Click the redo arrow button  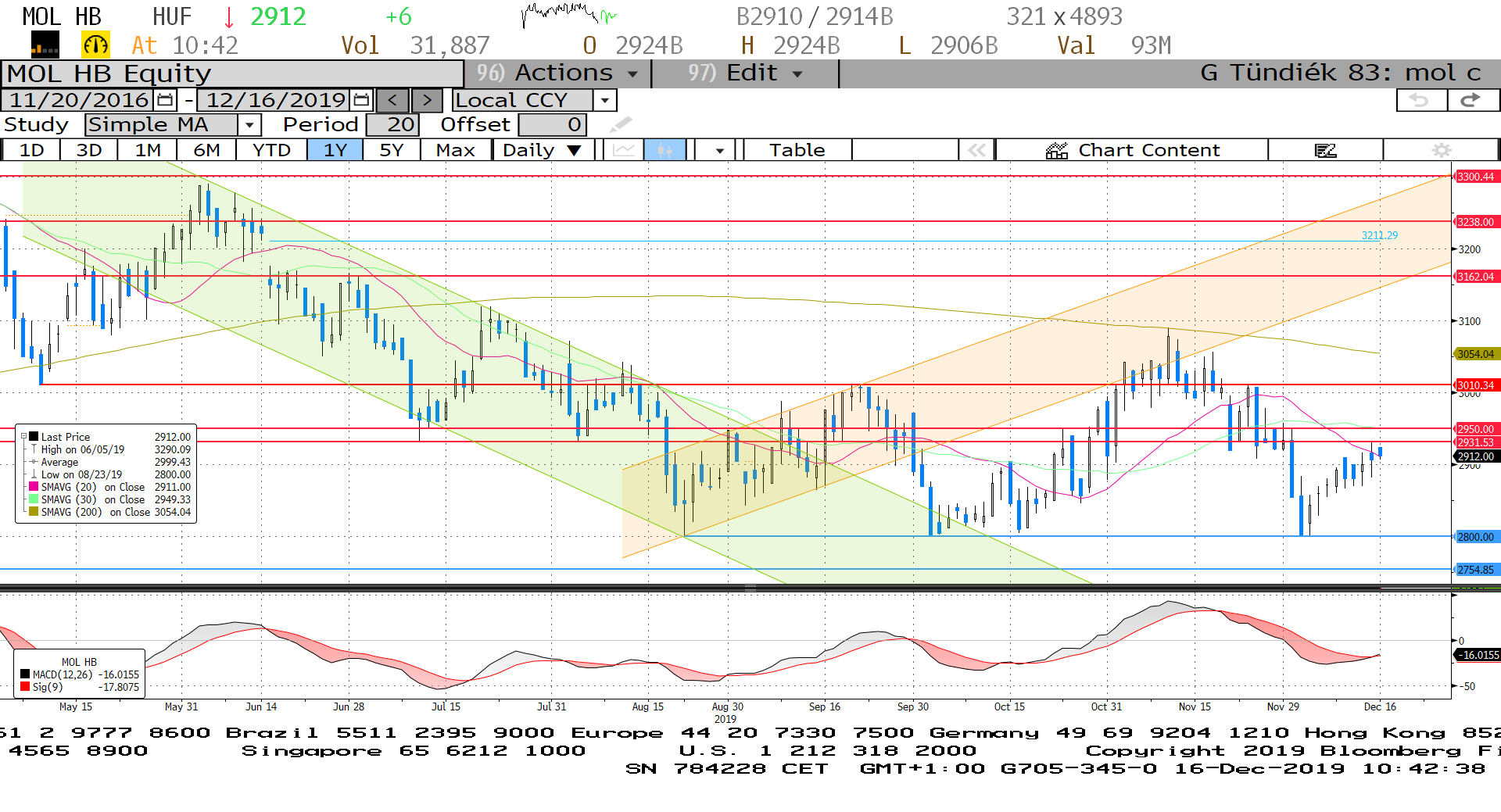(x=1472, y=100)
